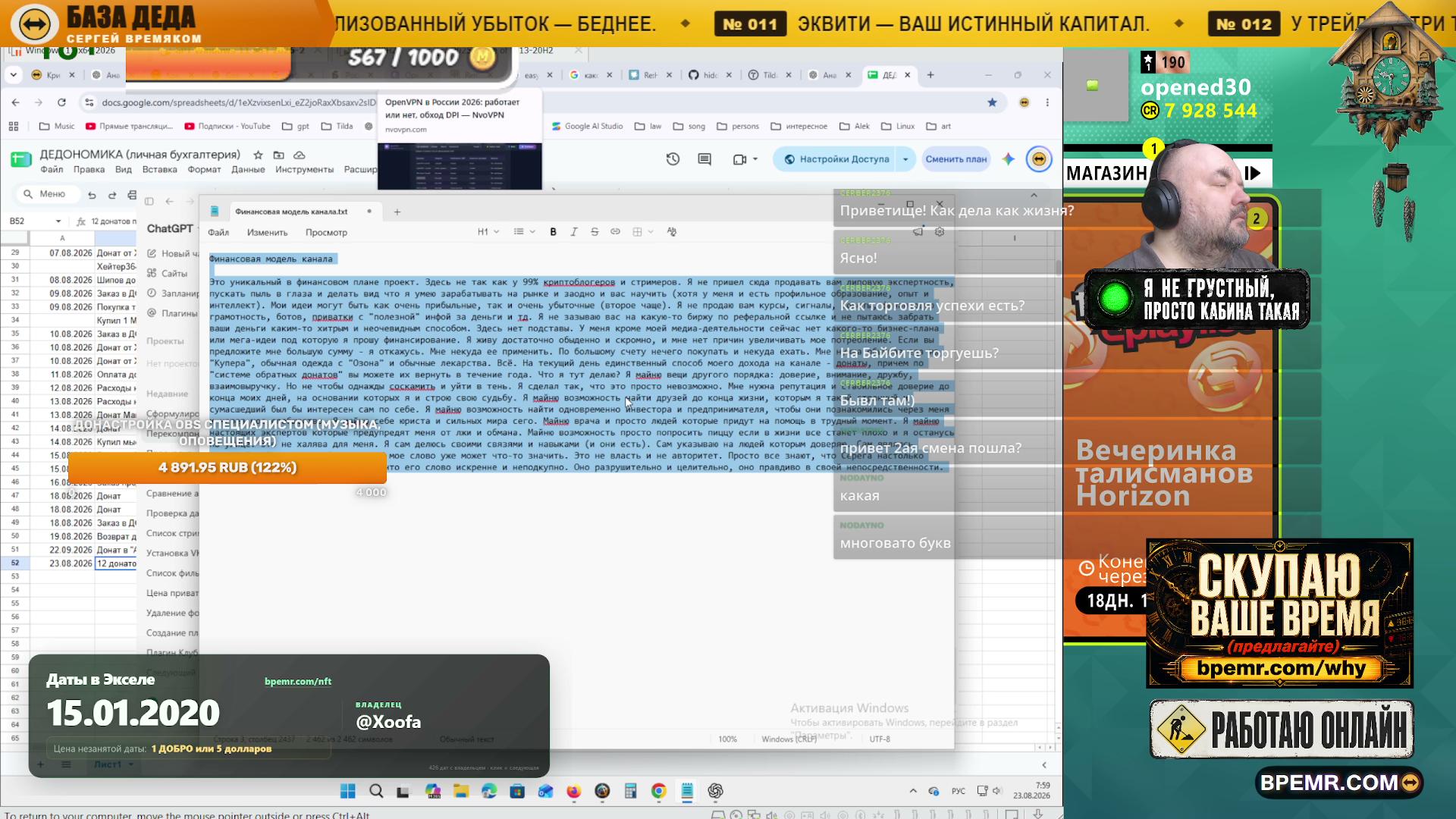Reload the page in Chrome
Screen dimensions: 1456x819
pos(61,102)
